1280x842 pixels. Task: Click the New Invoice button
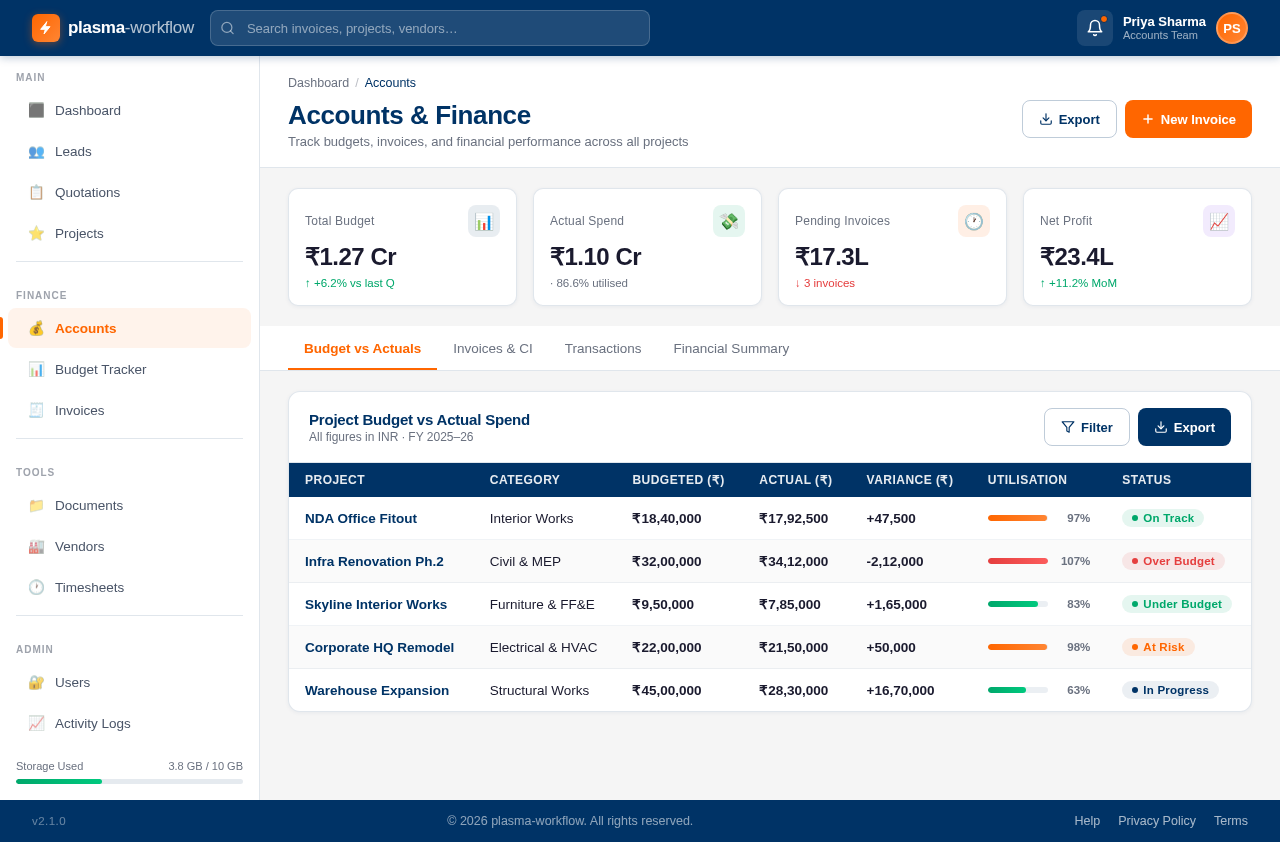(x=1188, y=118)
